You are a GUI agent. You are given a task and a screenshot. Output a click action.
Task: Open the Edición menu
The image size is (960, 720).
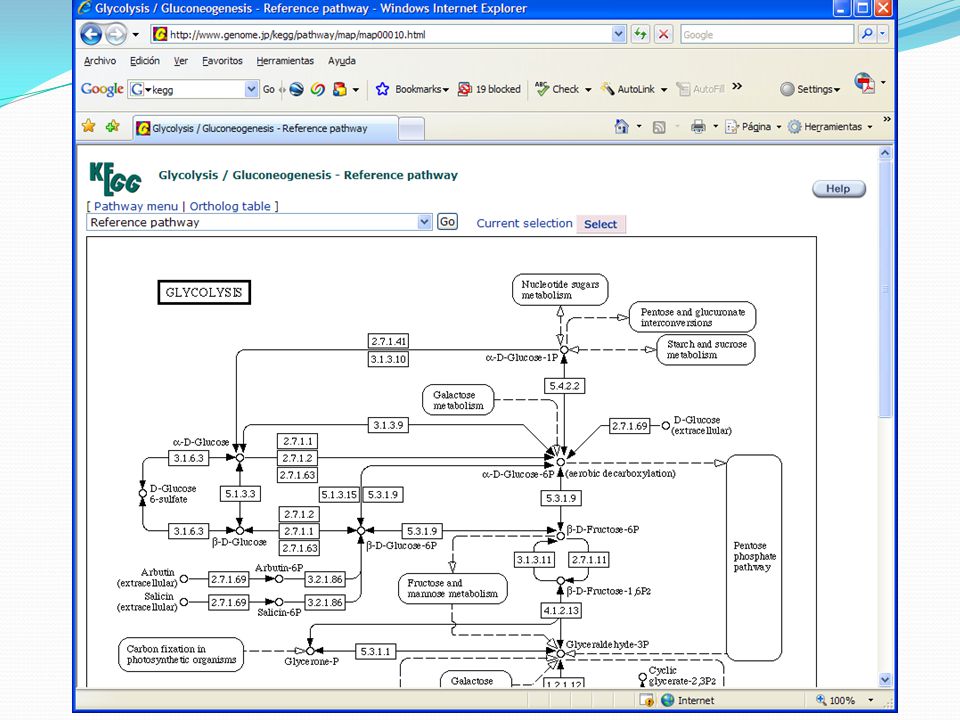[144, 61]
